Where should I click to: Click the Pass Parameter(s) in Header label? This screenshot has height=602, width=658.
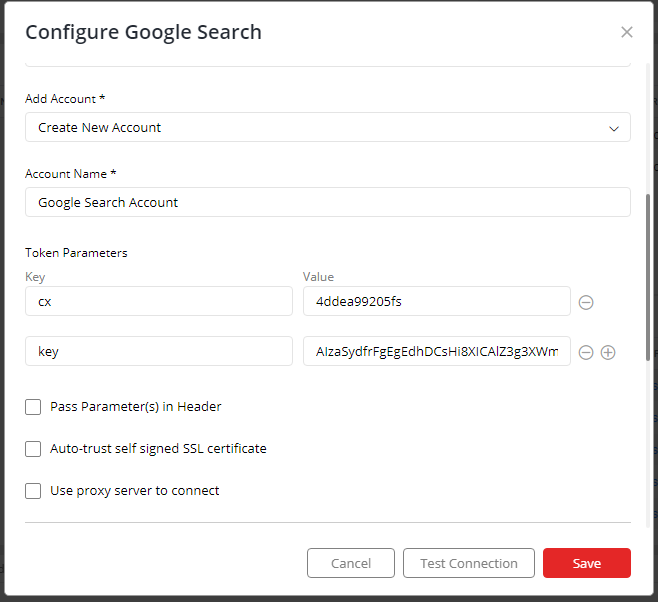pyautogui.click(x=136, y=407)
